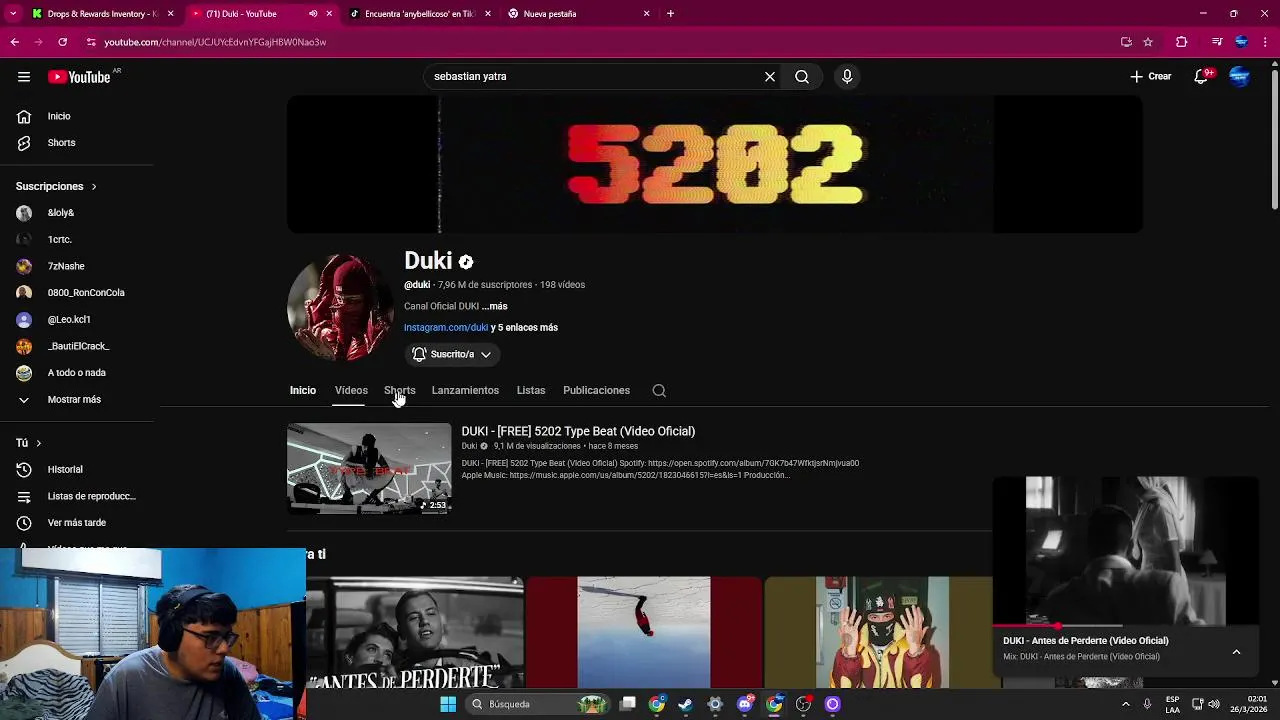Open the Chrome three-dot menu
The image size is (1280, 720).
click(1265, 42)
